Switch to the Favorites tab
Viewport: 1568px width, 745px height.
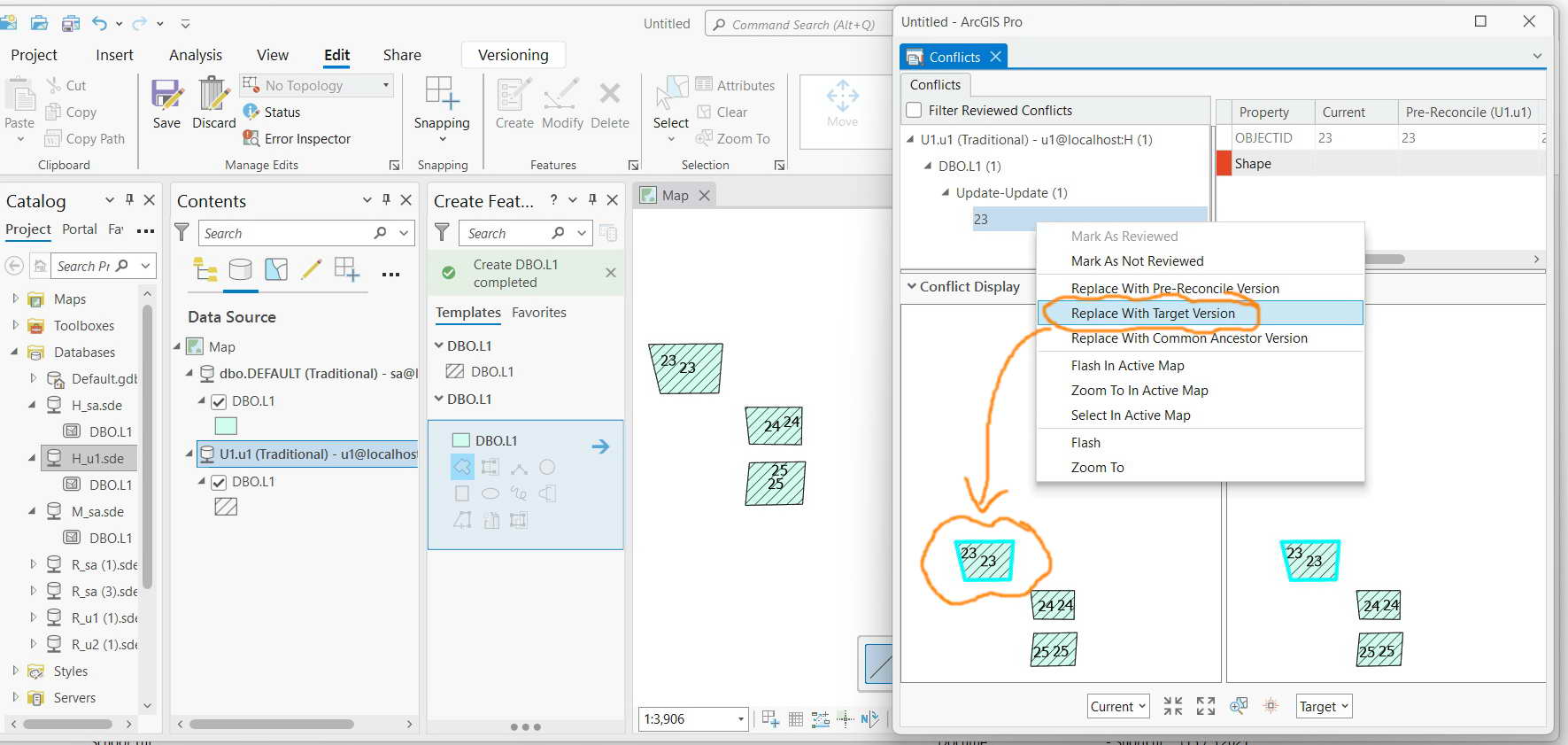tap(539, 313)
